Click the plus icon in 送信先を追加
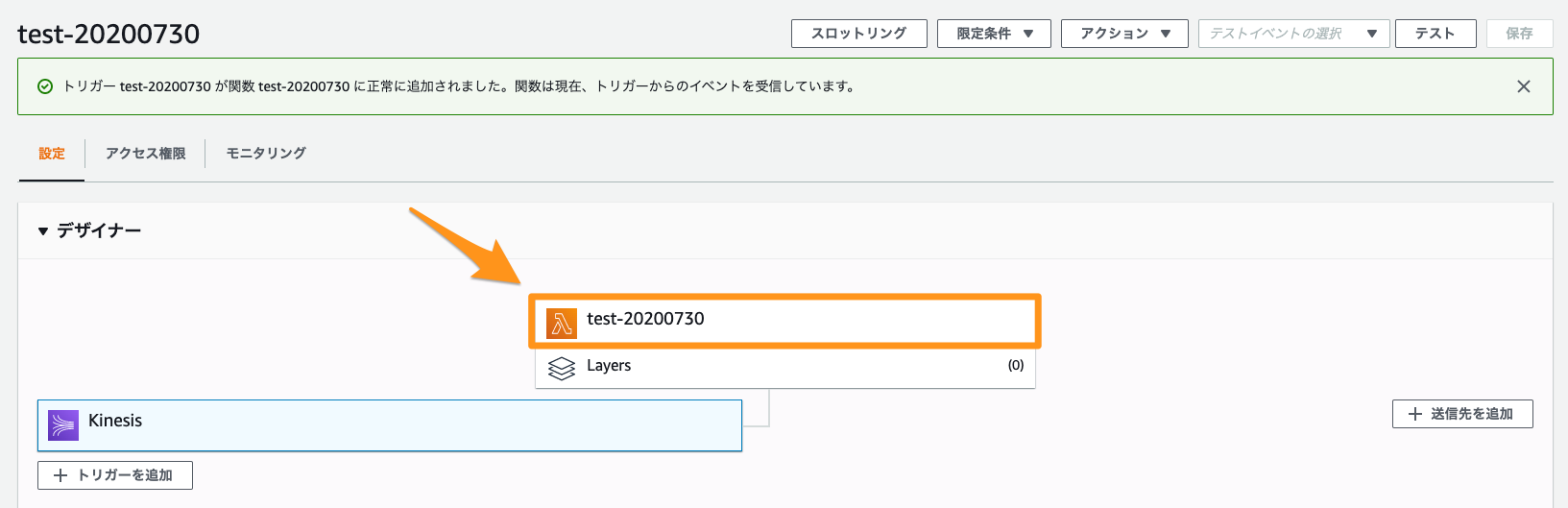This screenshot has height=508, width=1568. click(1414, 414)
